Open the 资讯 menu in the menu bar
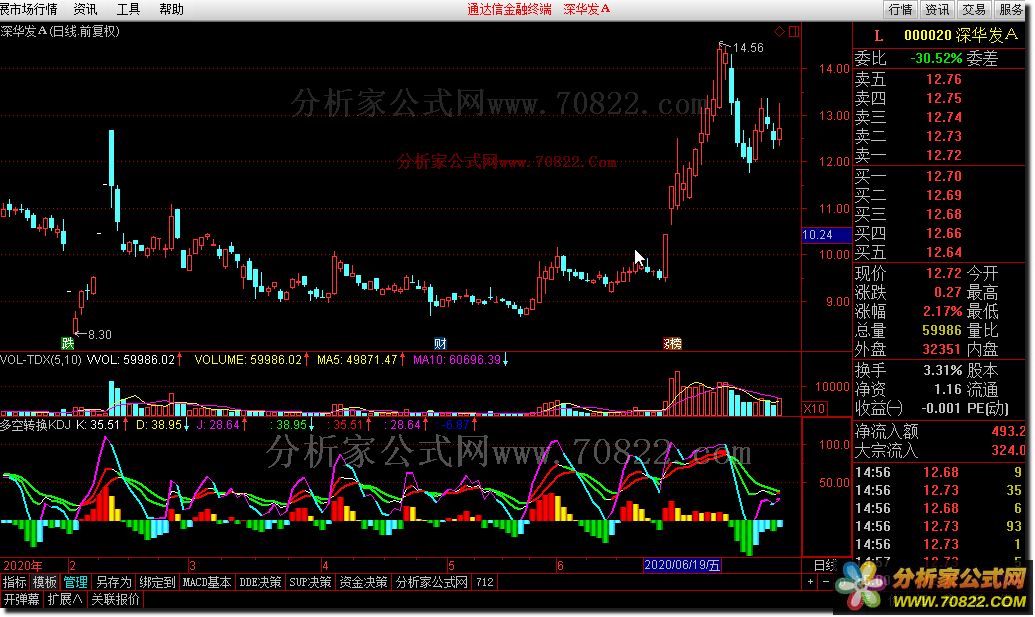 [x=85, y=9]
